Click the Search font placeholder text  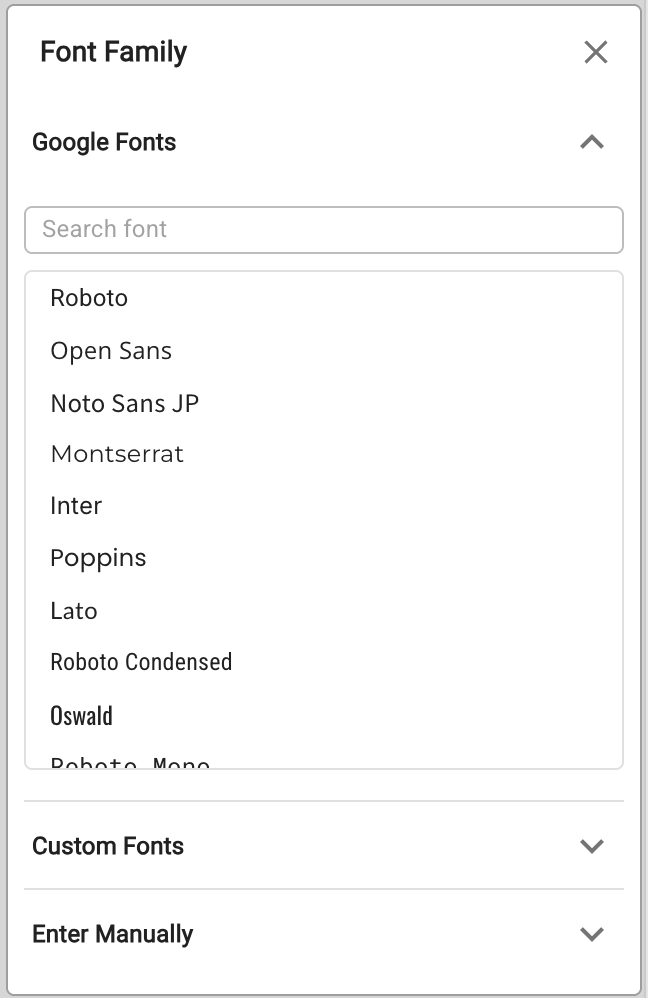[105, 229]
